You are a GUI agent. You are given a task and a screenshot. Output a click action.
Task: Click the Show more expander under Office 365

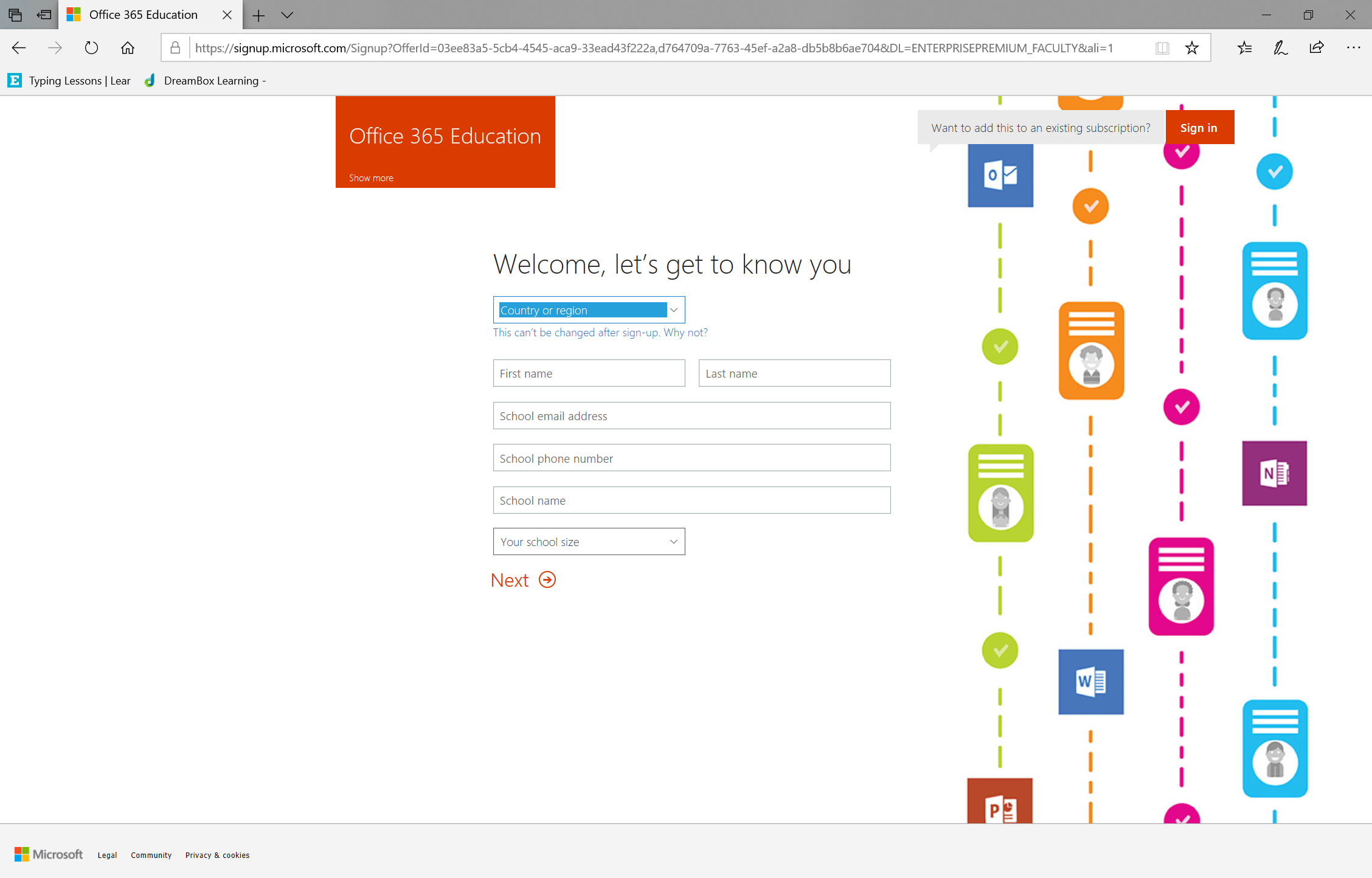pyautogui.click(x=370, y=178)
